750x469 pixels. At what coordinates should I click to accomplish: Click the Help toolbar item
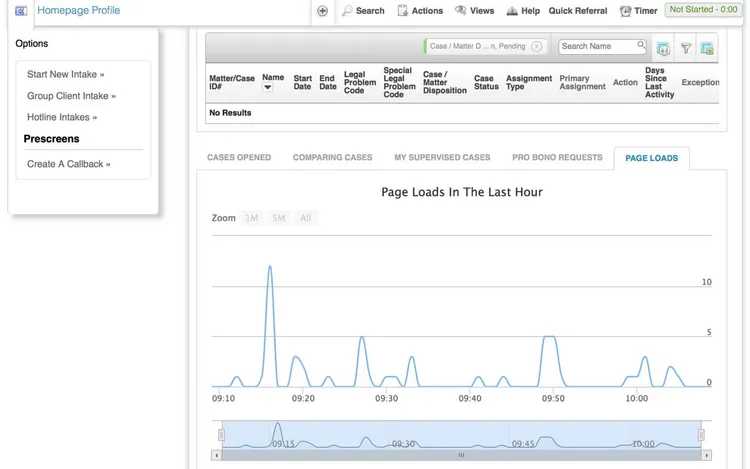click(523, 11)
